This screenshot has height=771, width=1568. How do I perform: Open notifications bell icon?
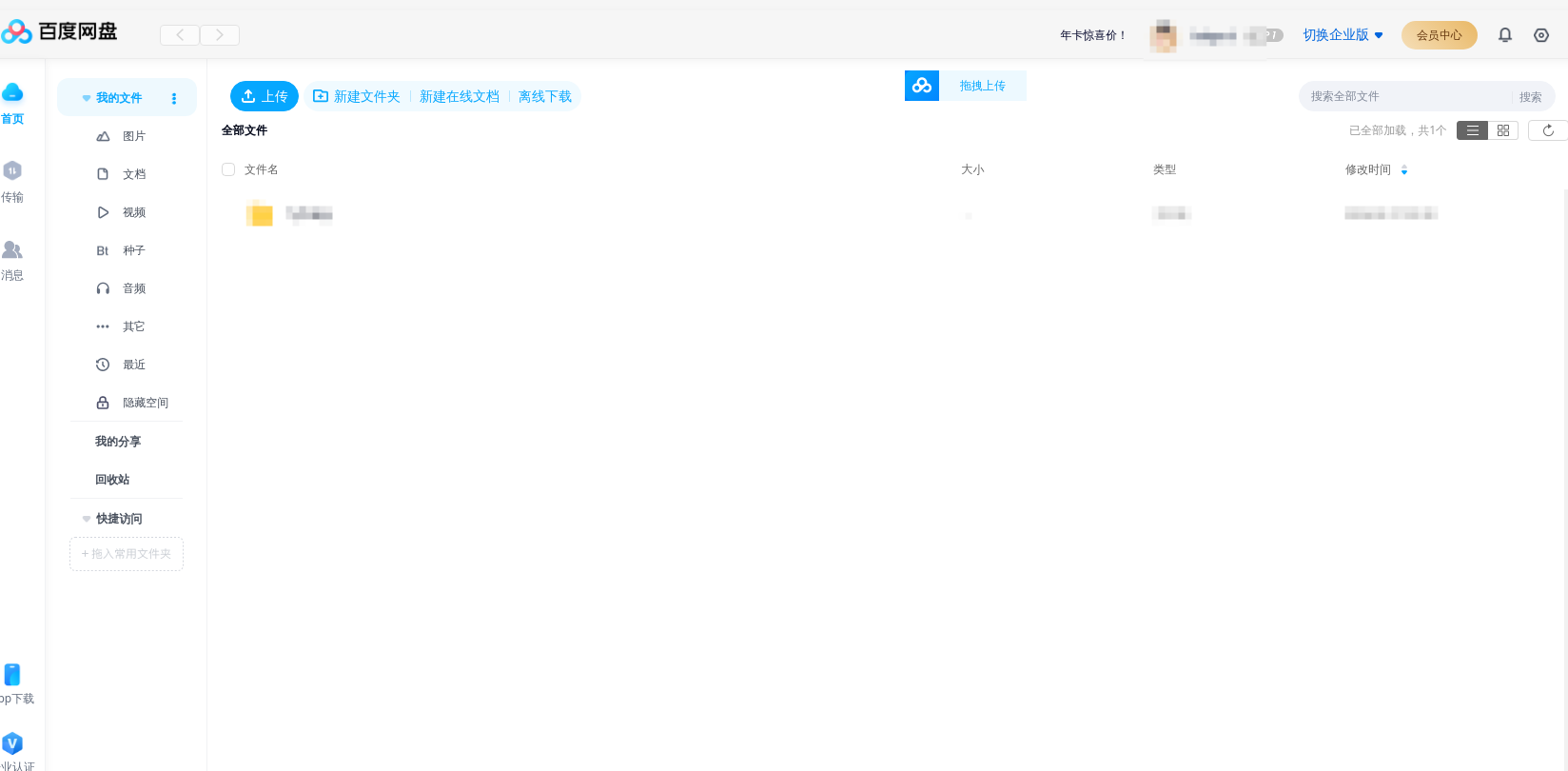[x=1505, y=35]
